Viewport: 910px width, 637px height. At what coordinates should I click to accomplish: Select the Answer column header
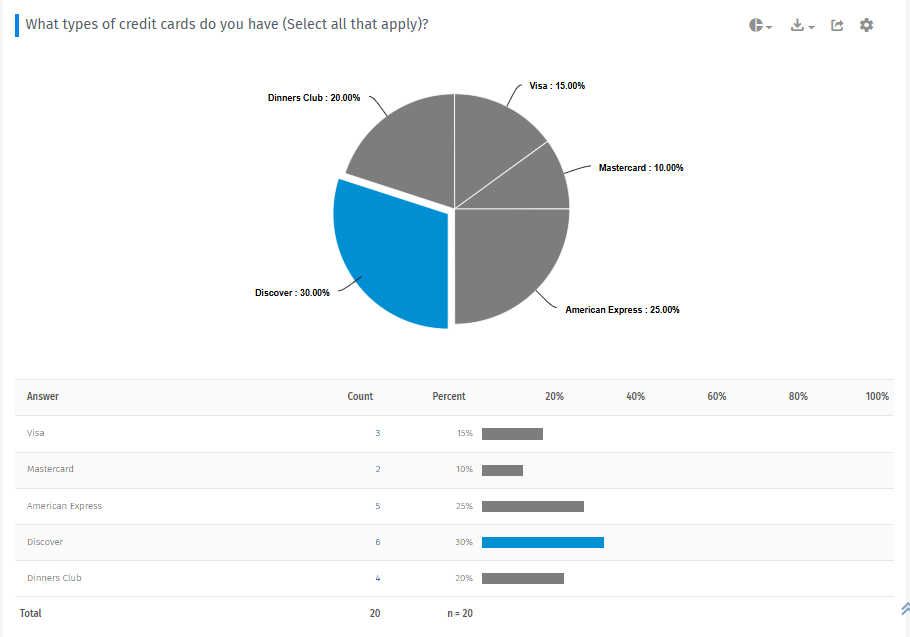pyautogui.click(x=42, y=396)
